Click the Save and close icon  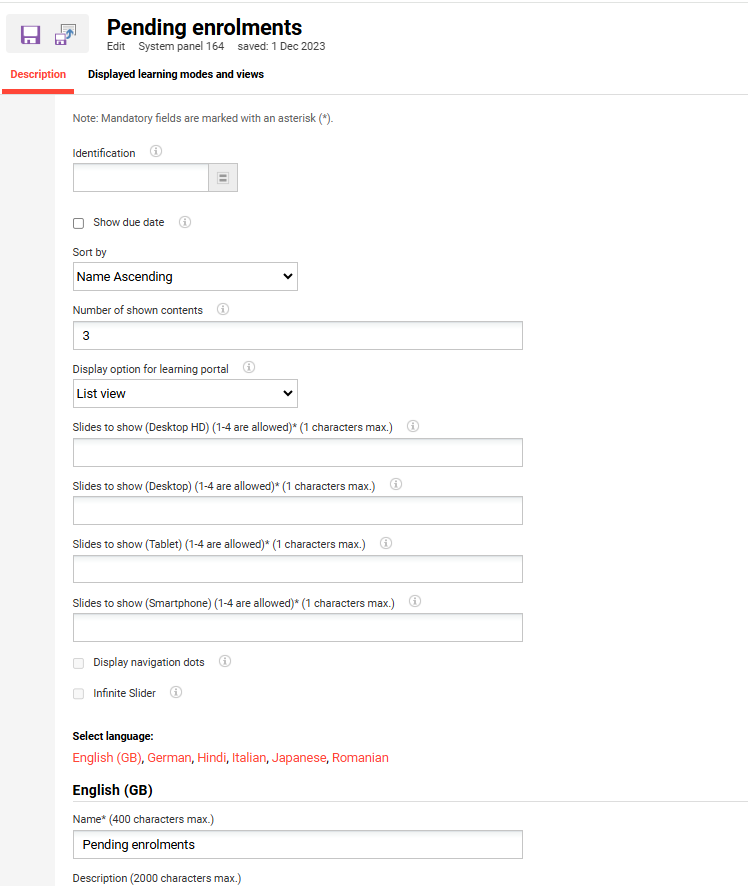pyautogui.click(x=66, y=35)
